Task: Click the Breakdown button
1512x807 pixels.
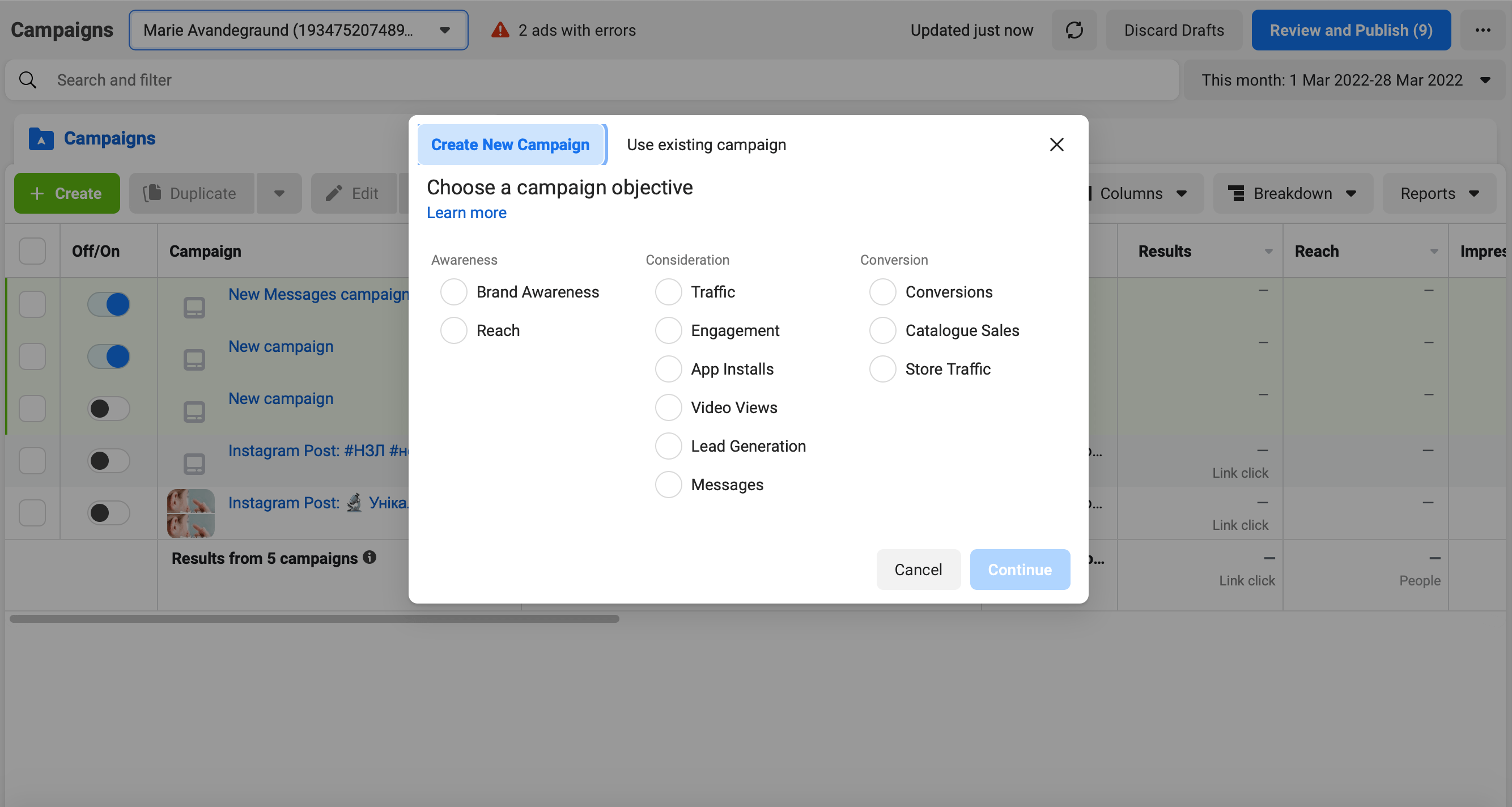Action: coord(1293,193)
